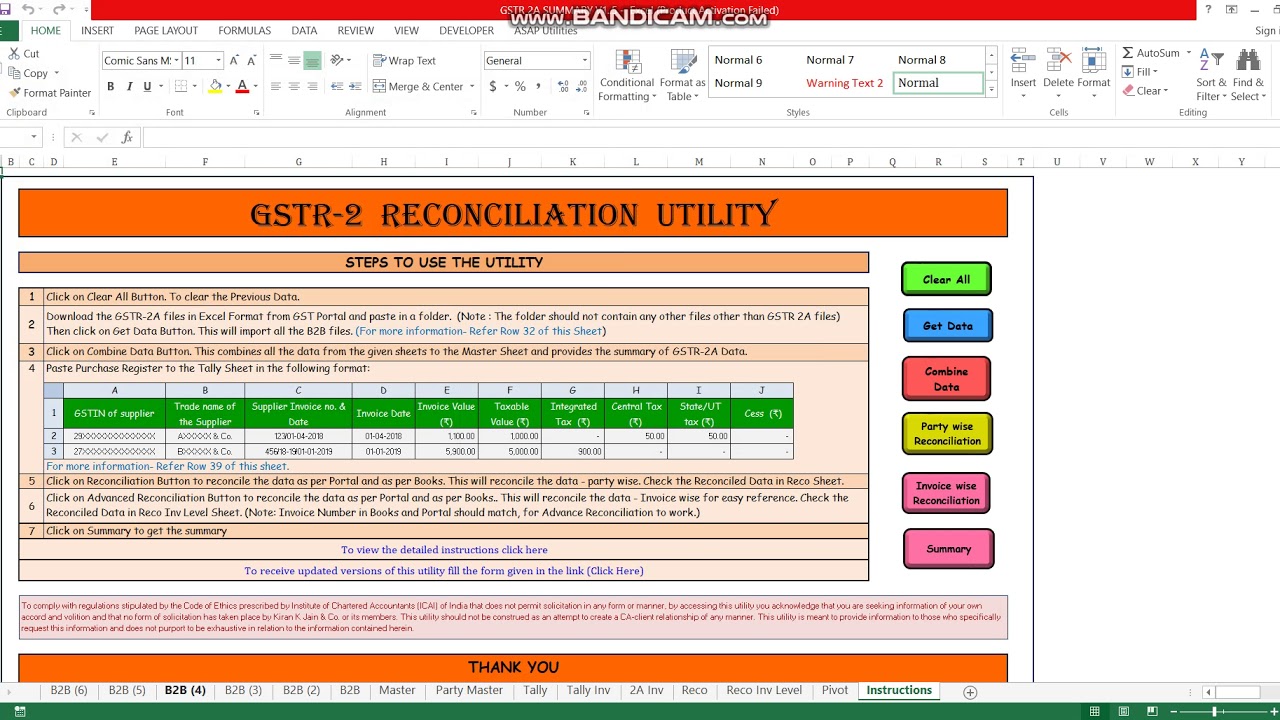Expand the cell styles gallery
Screen dimensions: 1280x720
tap(991, 90)
